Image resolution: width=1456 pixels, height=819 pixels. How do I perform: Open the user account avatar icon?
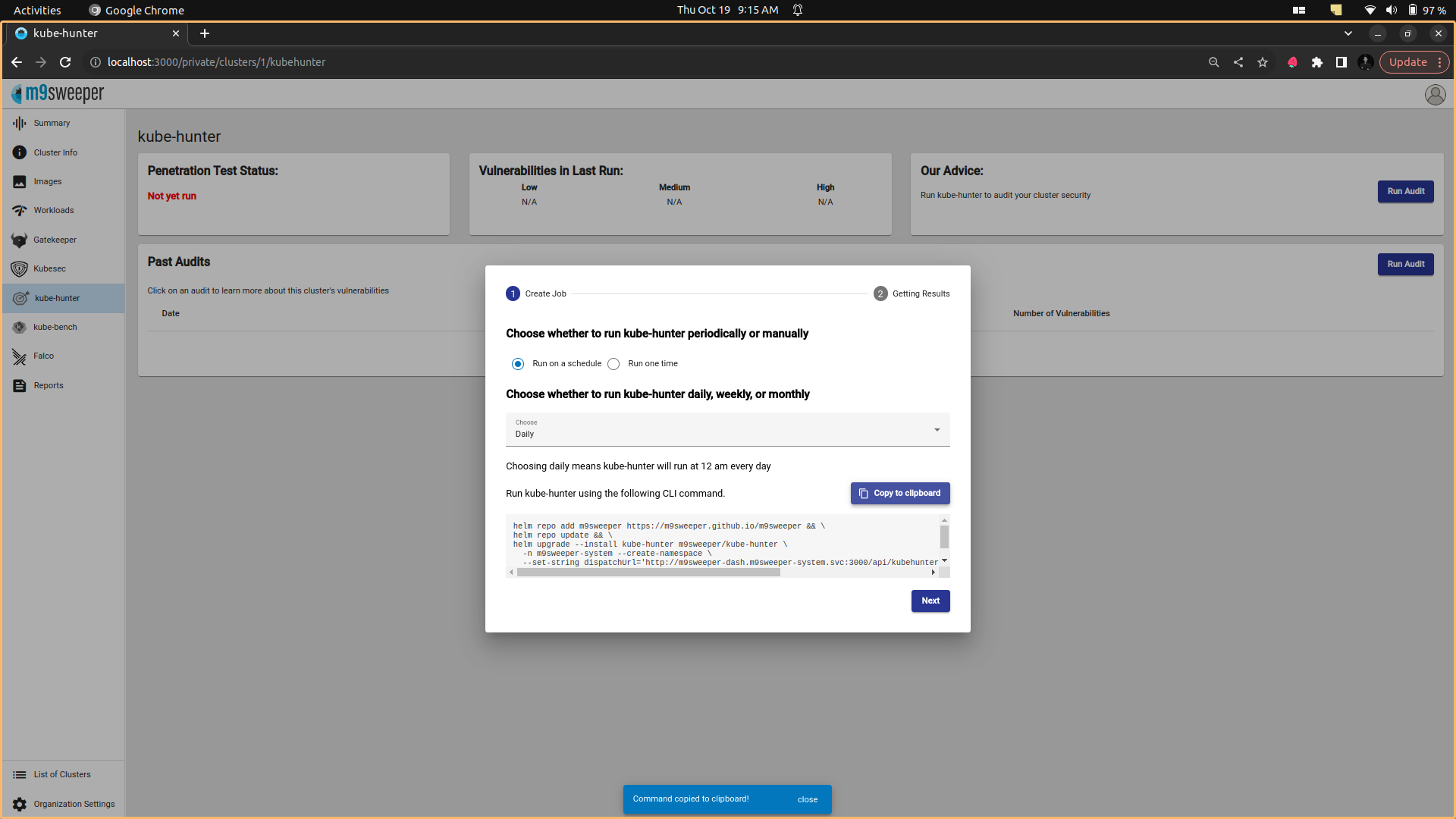[1435, 94]
